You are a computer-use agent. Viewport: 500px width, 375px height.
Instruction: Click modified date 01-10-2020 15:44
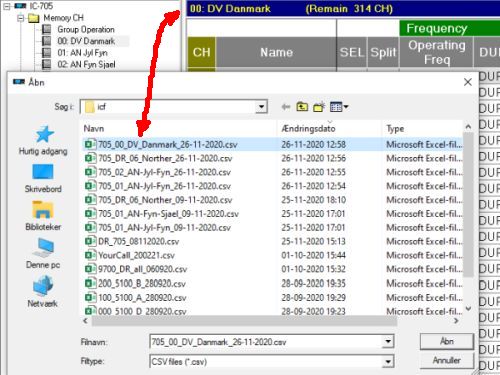pos(314,255)
